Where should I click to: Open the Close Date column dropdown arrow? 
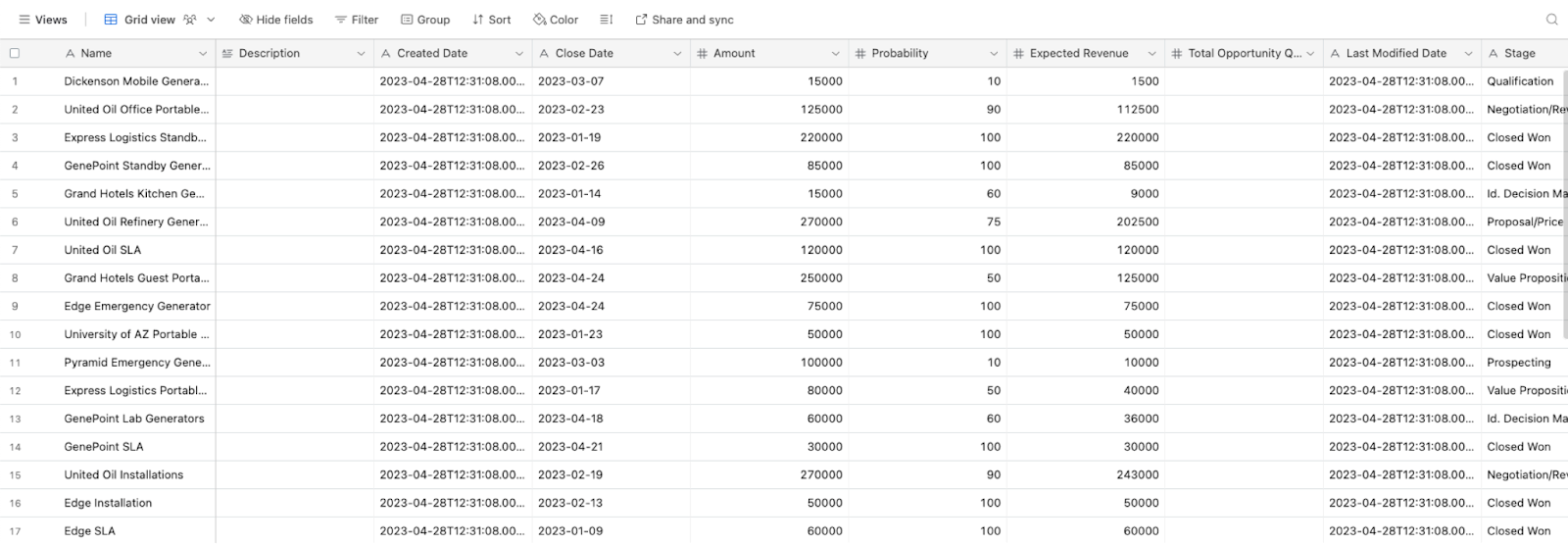(677, 54)
